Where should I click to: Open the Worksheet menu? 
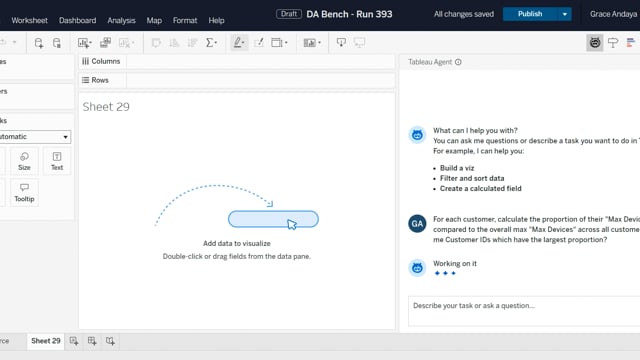point(29,20)
